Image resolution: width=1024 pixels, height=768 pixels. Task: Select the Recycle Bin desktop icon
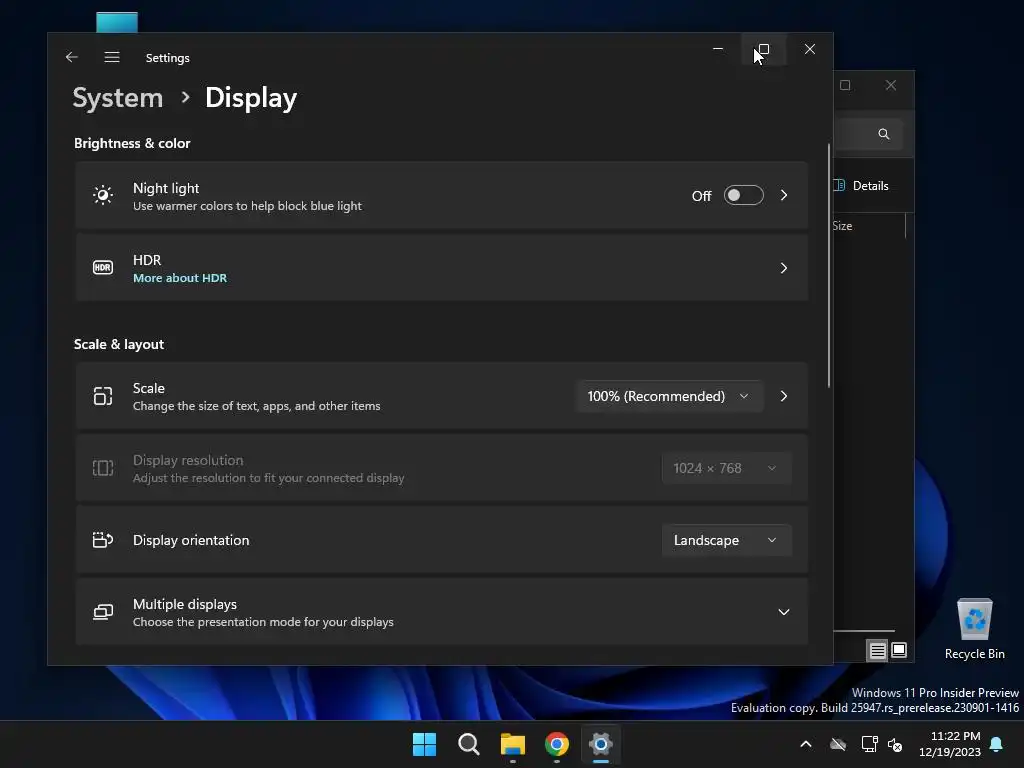974,629
